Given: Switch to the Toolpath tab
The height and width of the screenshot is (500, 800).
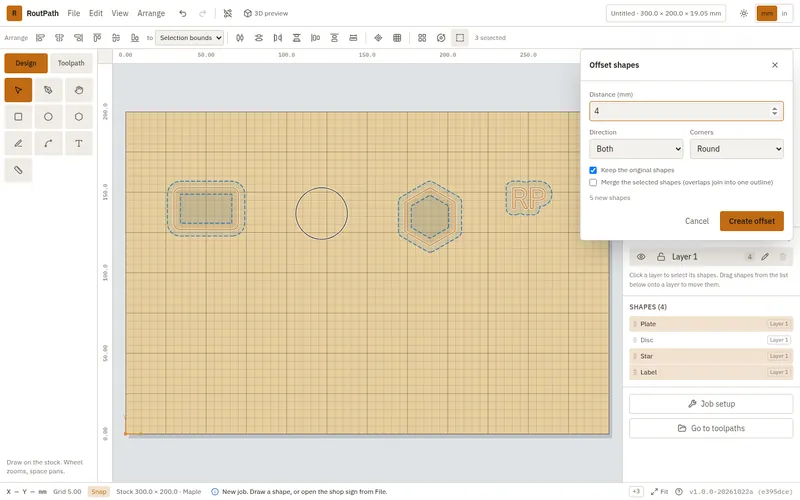Looking at the screenshot, I should (x=71, y=63).
